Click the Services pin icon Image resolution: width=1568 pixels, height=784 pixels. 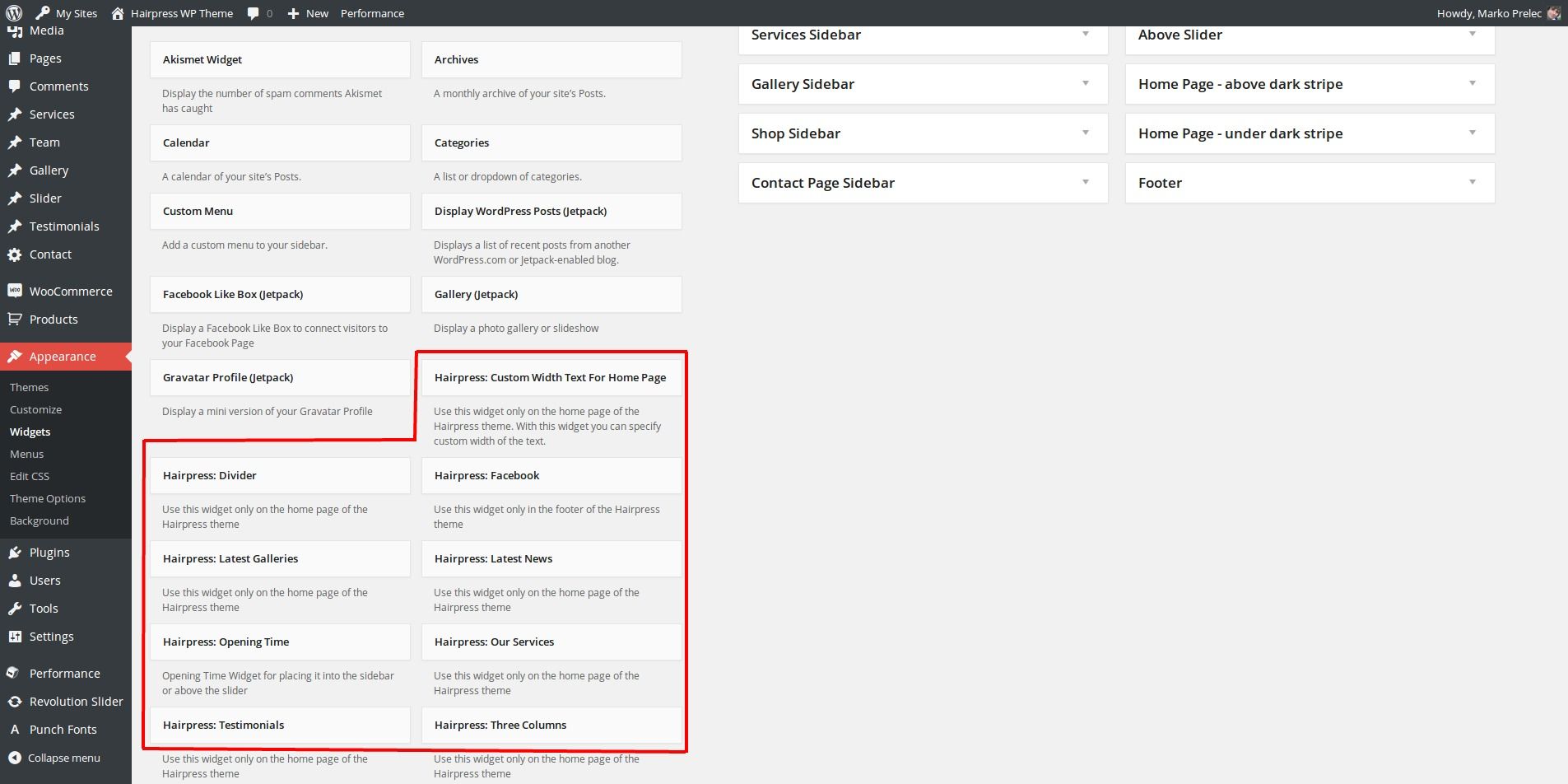coord(15,114)
